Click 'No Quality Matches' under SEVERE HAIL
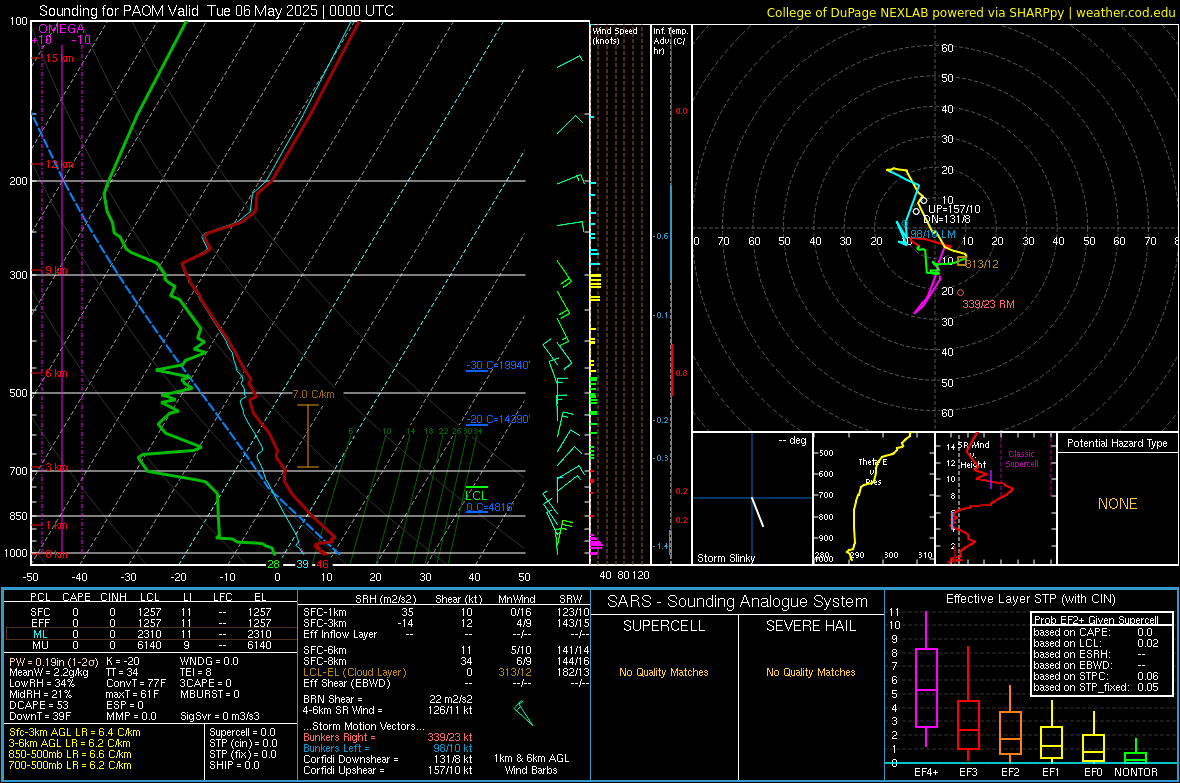This screenshot has width=1180, height=783. pos(810,672)
